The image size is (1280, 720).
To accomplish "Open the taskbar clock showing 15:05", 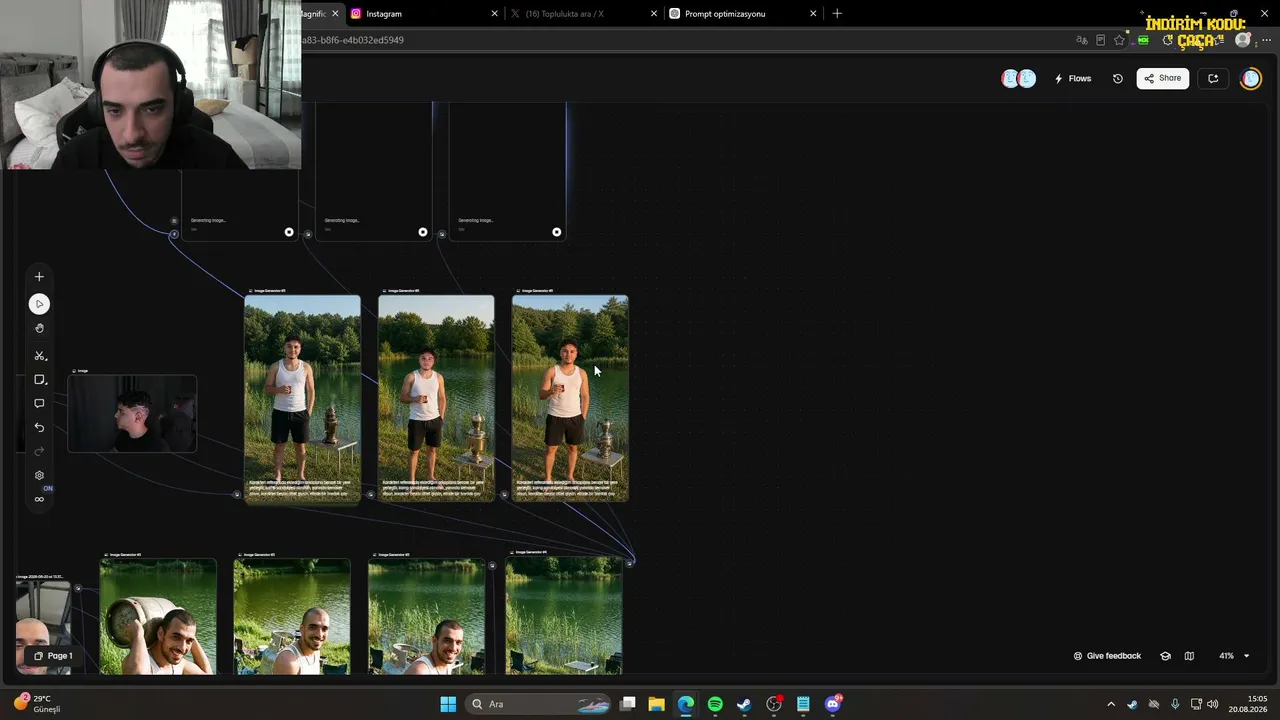I will pyautogui.click(x=1250, y=704).
